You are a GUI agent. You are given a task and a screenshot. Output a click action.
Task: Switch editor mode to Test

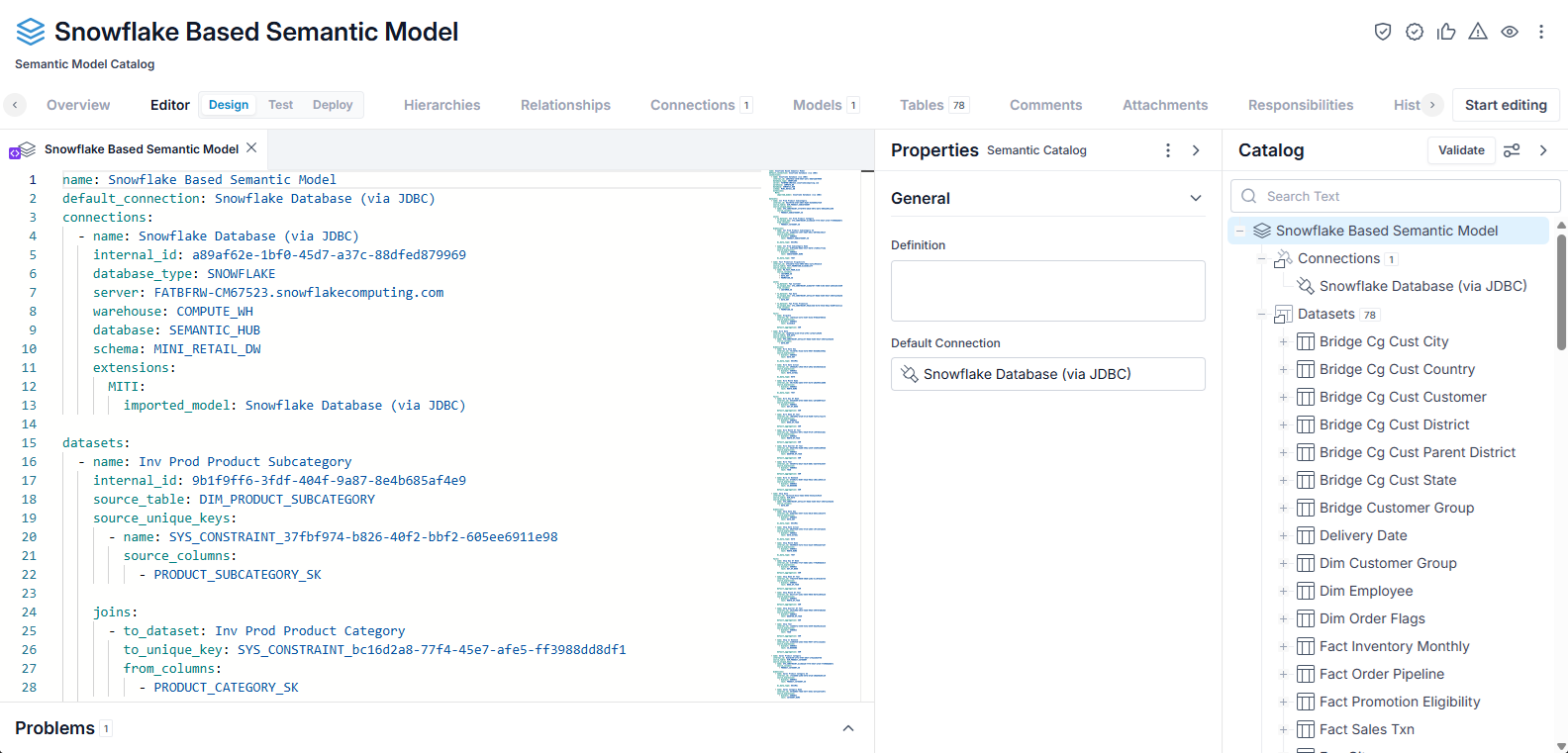[280, 105]
